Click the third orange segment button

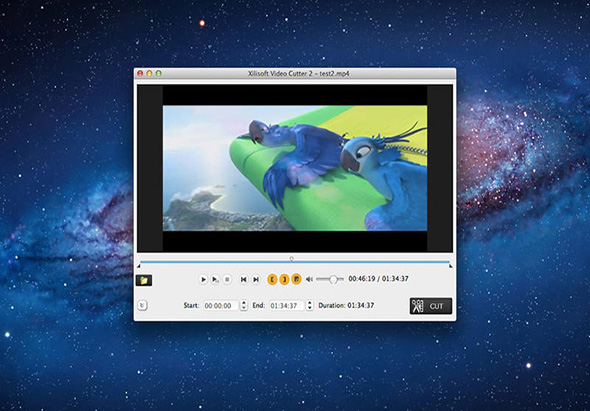pyautogui.click(x=297, y=279)
